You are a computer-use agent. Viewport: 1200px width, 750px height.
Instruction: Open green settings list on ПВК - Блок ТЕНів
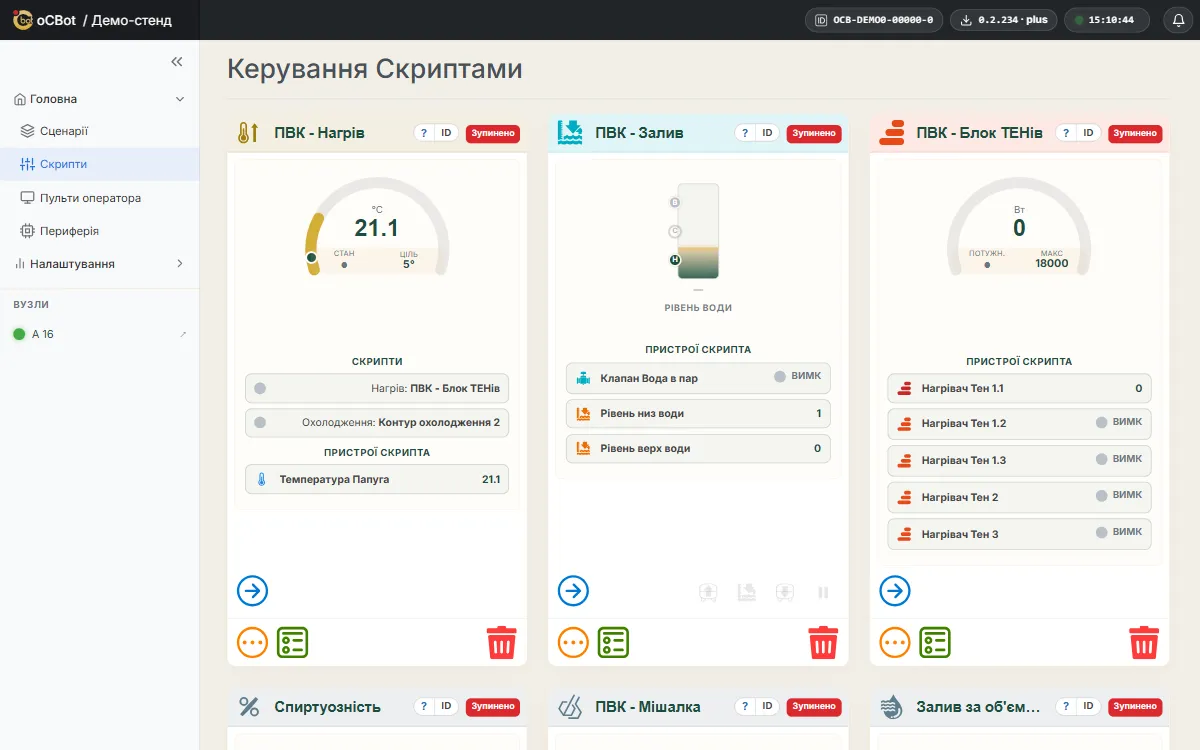(x=935, y=642)
